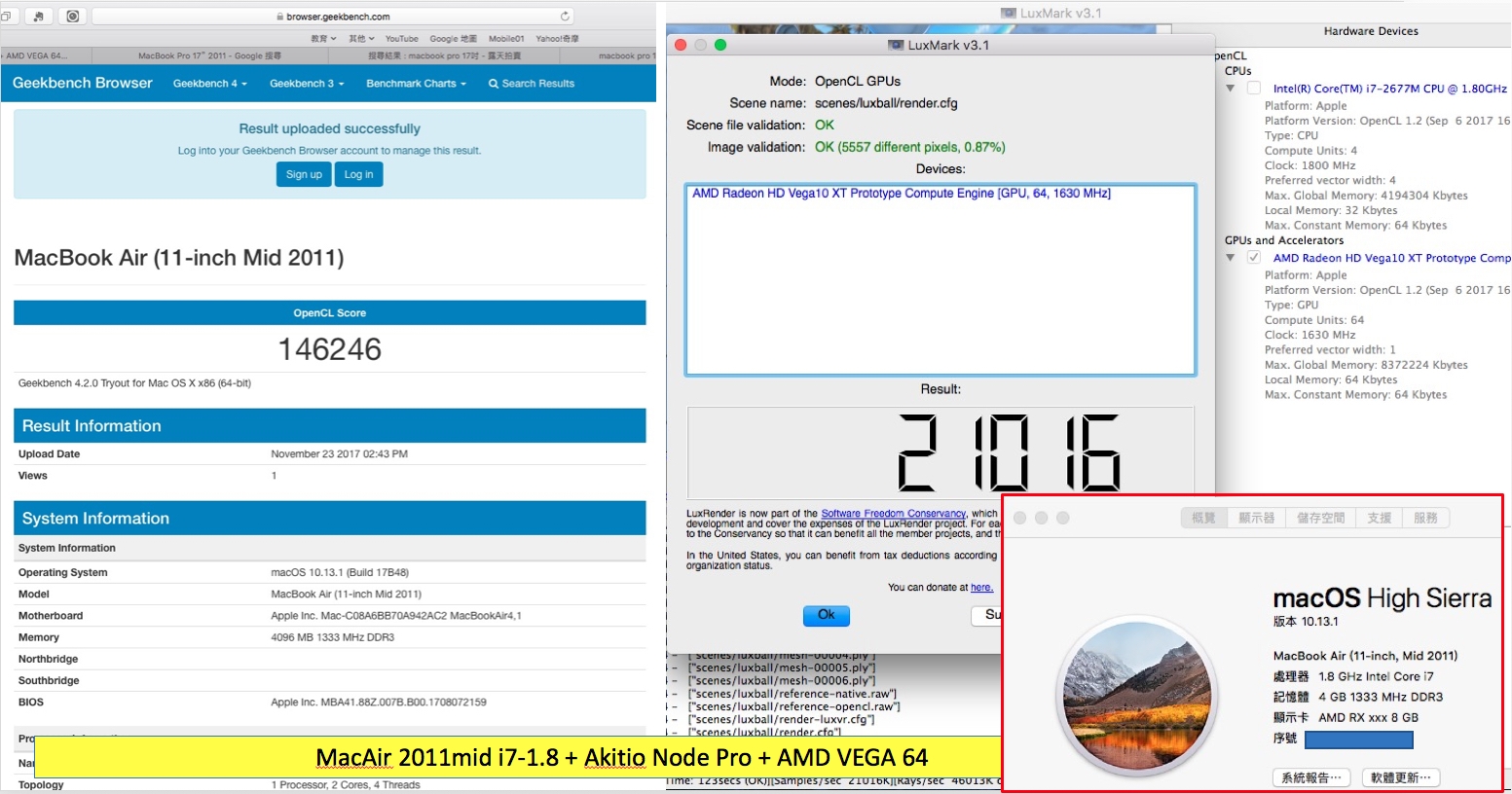Click the Evernote elephant toolbar icon
The image size is (1512, 794).
(38, 17)
